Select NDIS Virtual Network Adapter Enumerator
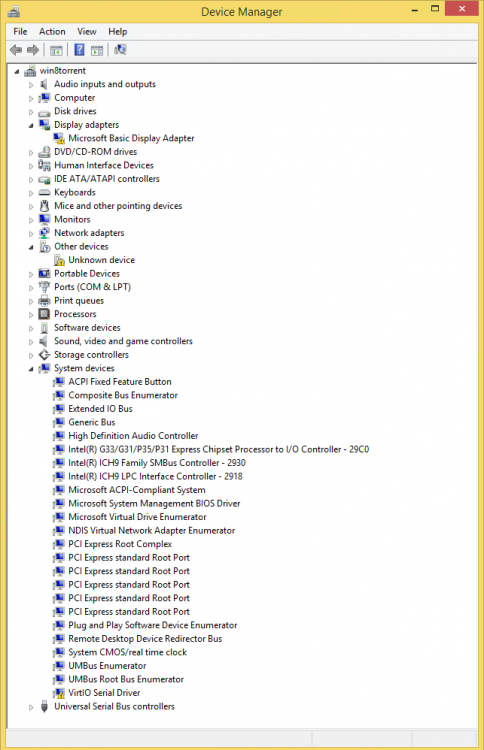Viewport: 484px width, 750px height. point(152,530)
